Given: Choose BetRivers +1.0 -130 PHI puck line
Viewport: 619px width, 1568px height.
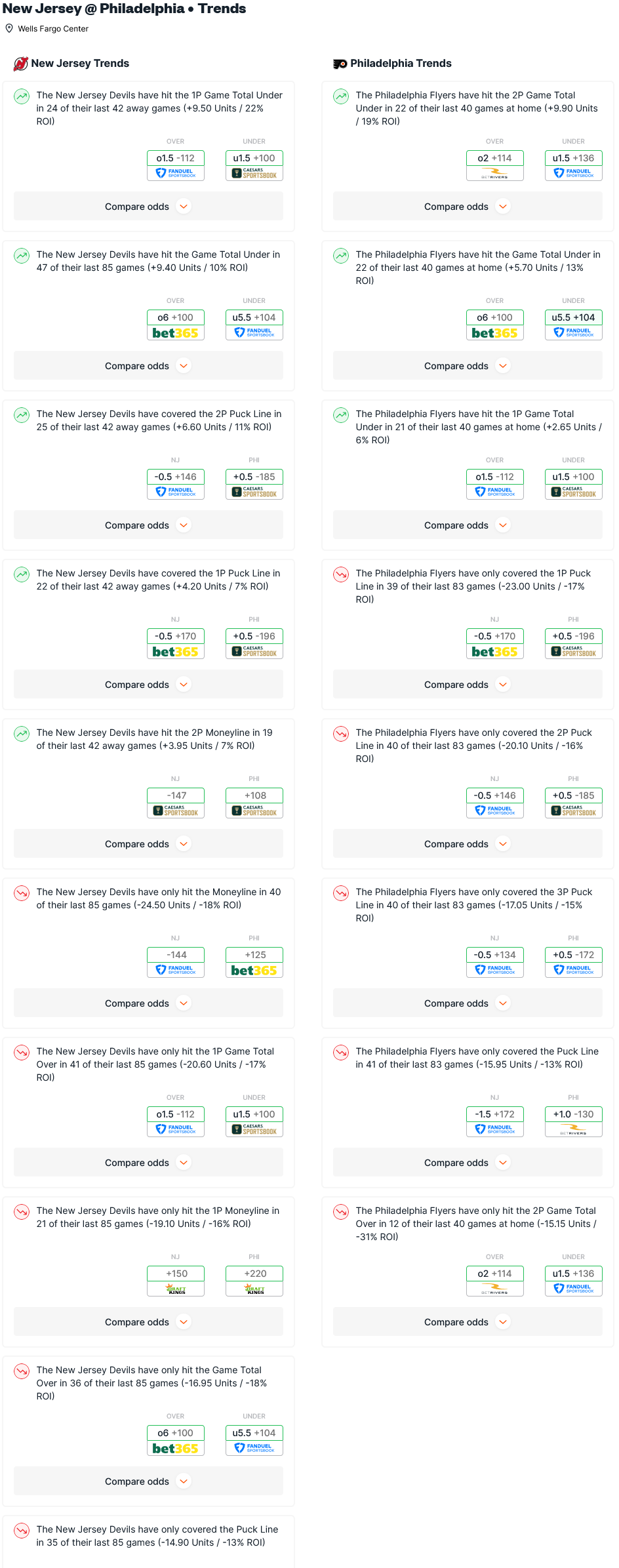Looking at the screenshot, I should tap(574, 1121).
